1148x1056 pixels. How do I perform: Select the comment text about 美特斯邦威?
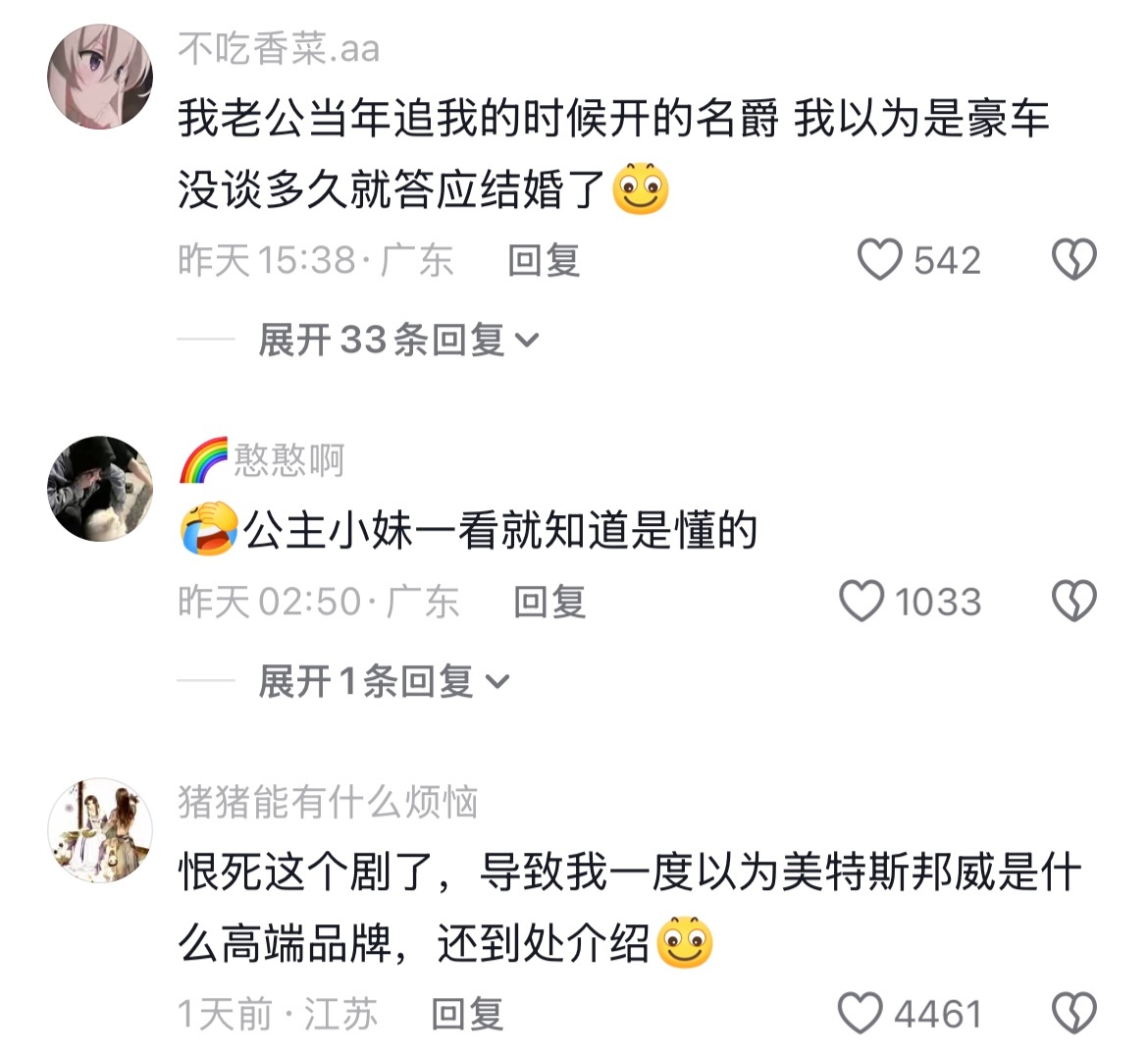(630, 908)
